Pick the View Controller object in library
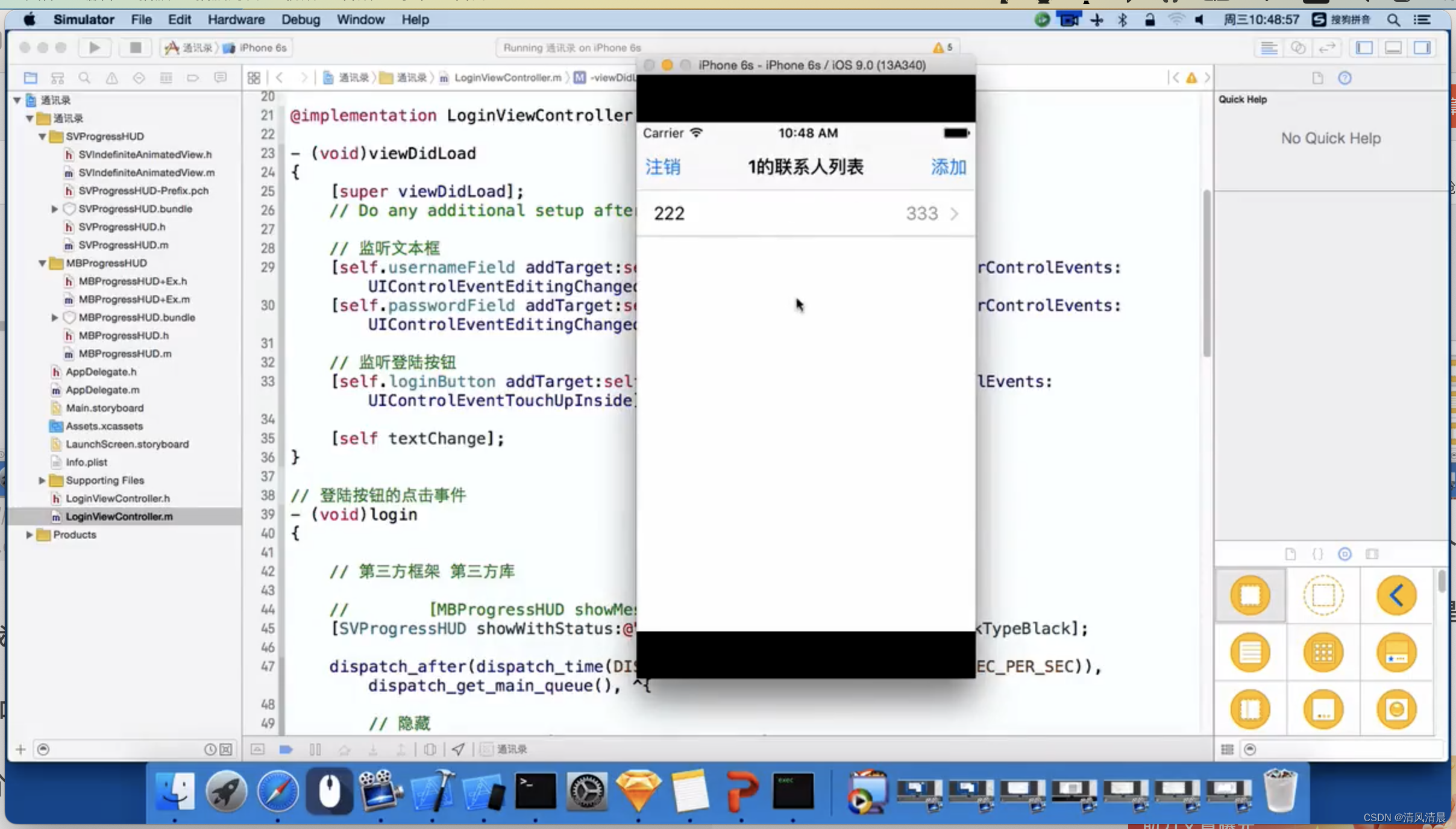Image resolution: width=1456 pixels, height=829 pixels. 1250,596
